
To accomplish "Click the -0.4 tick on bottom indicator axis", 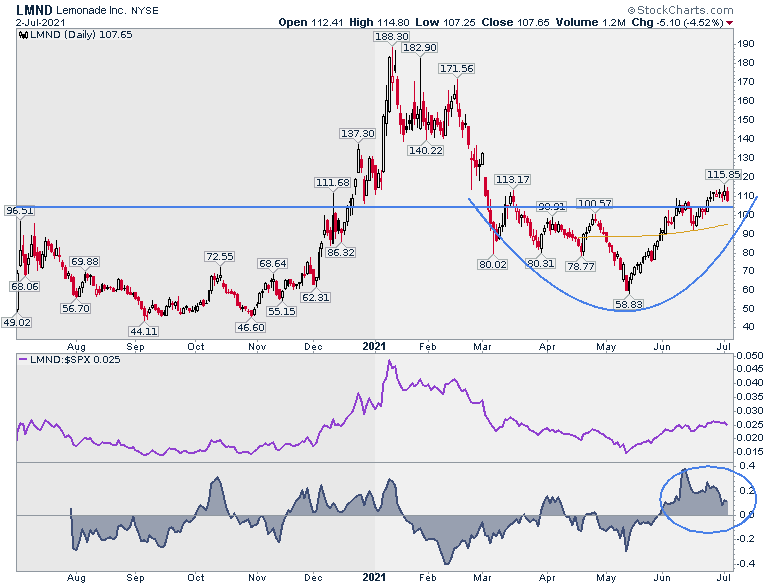I will tap(746, 564).
